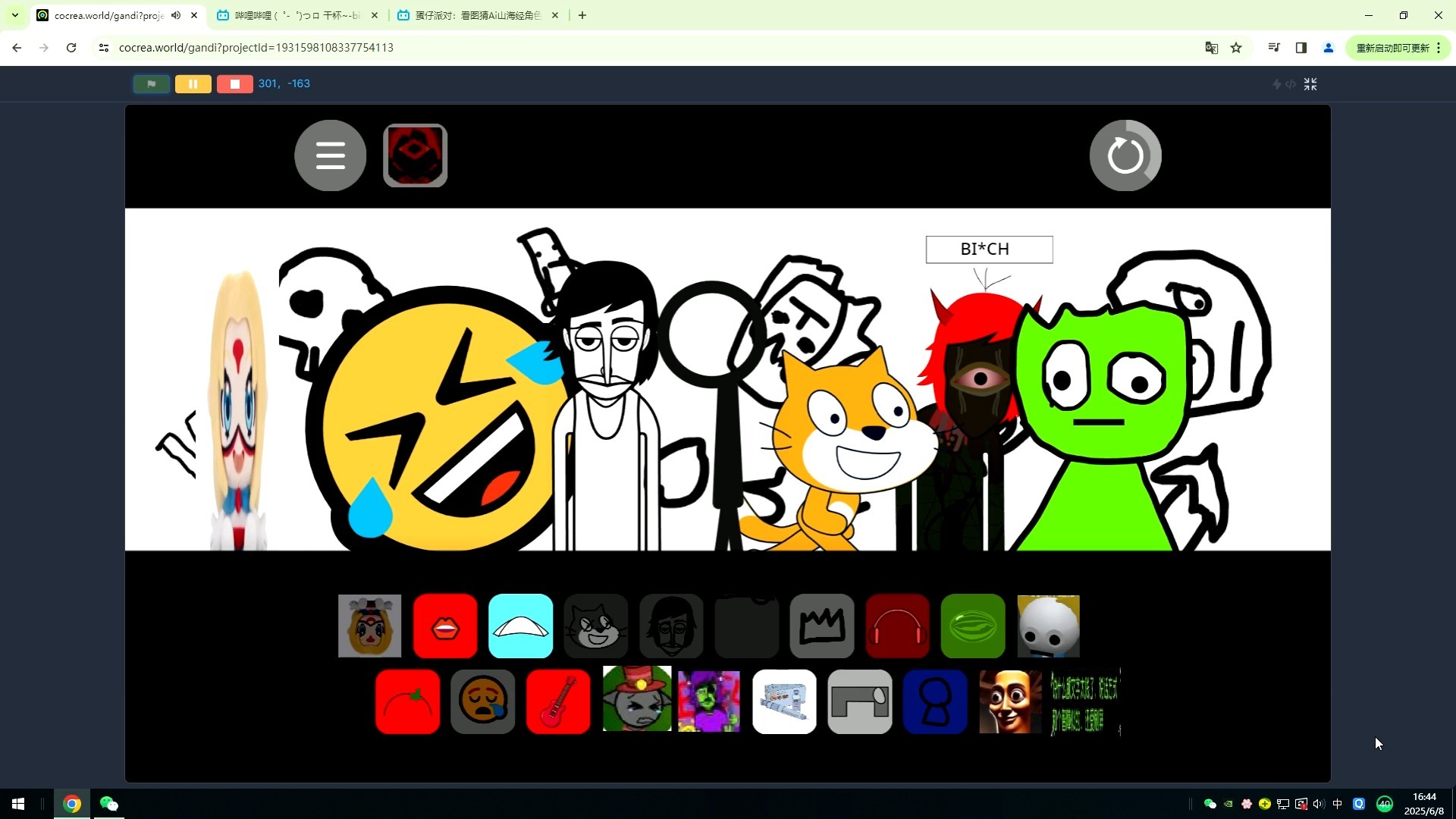Screen dimensions: 1456x819
Task: Click the BI*CH speech bubble
Action: click(989, 249)
